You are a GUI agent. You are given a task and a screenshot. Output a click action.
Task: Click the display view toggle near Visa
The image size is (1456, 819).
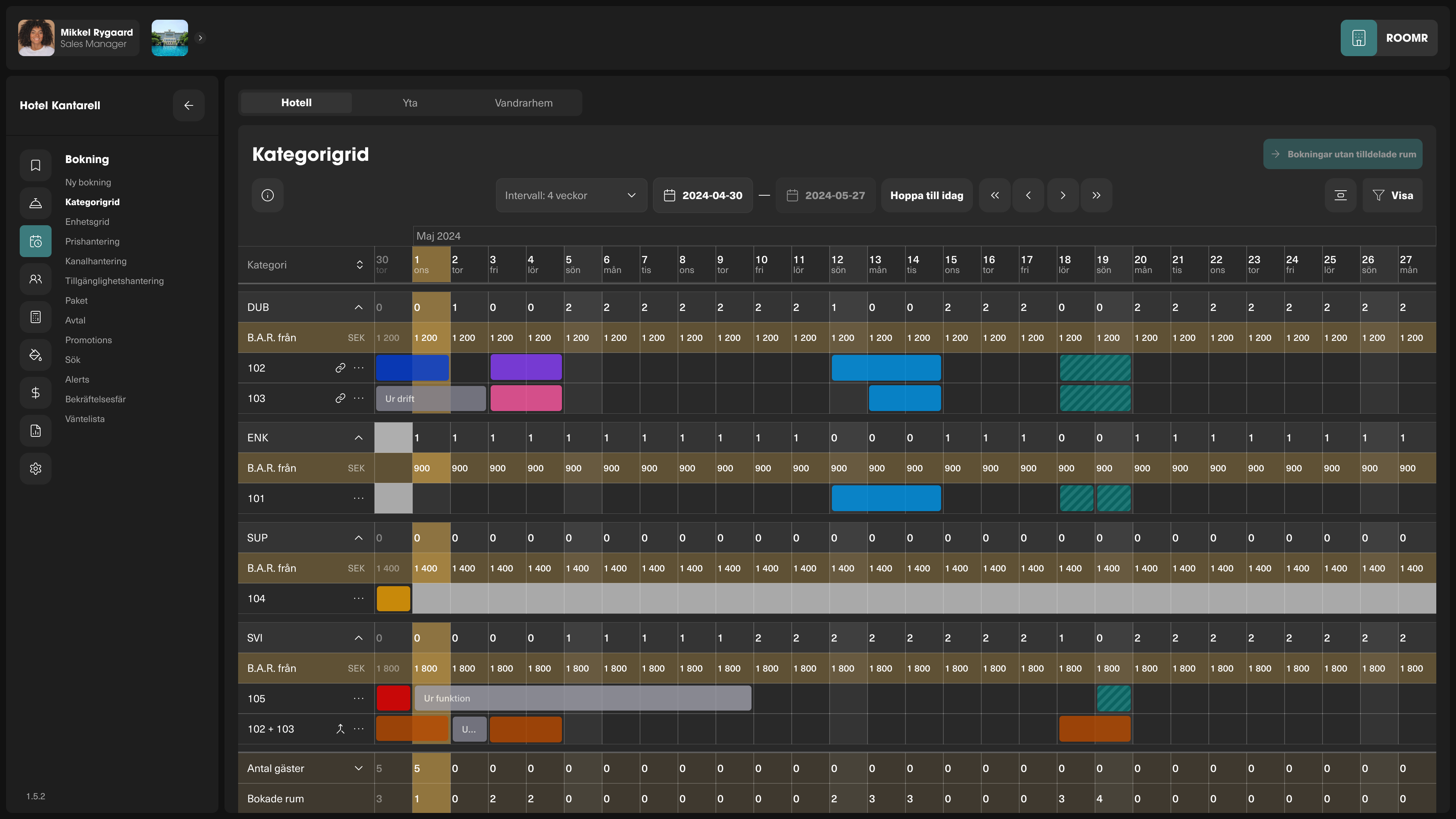pyautogui.click(x=1341, y=195)
